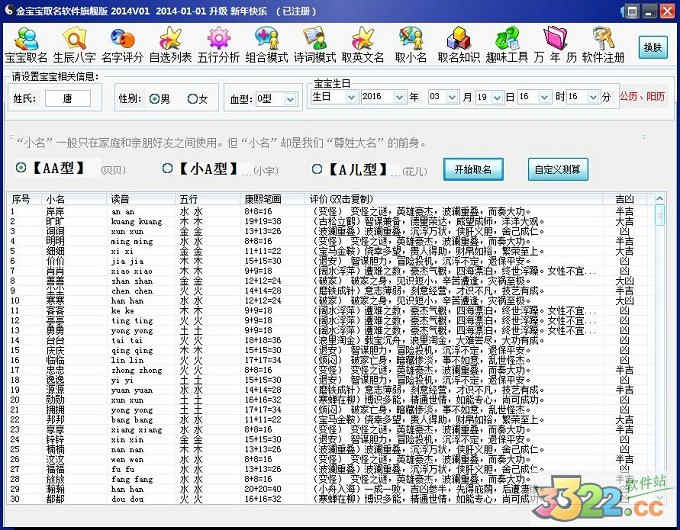Select row 2 with kuang kuang
The image size is (680, 530).
(x=332, y=221)
